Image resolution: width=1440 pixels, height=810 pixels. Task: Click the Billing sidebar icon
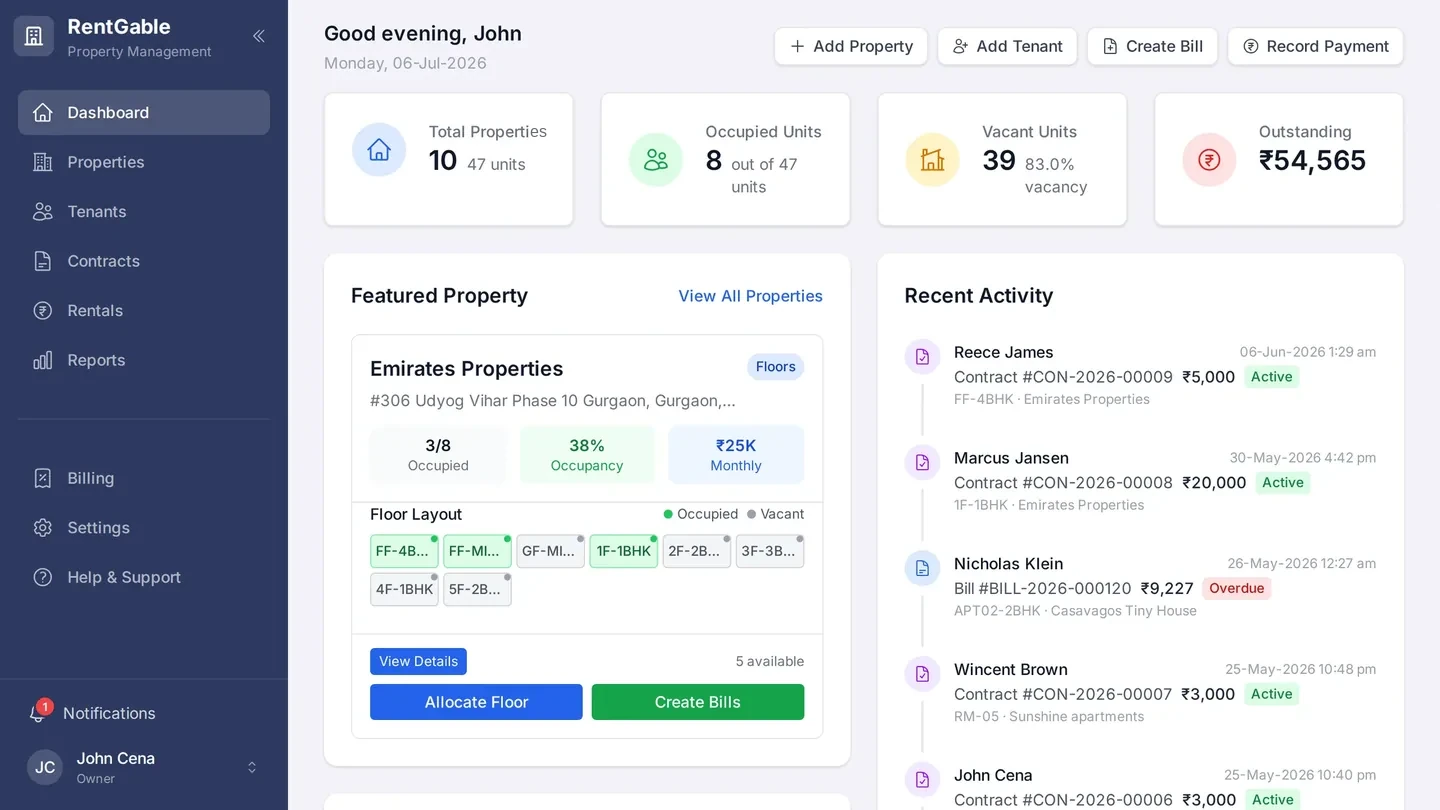pyautogui.click(x=42, y=478)
